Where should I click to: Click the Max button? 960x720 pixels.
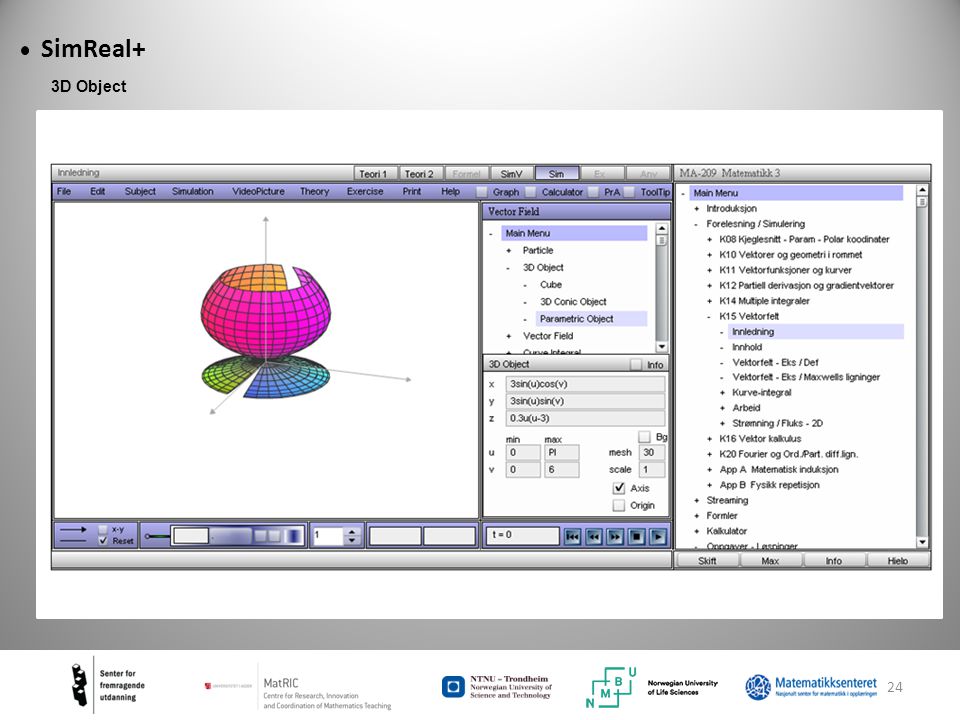click(x=771, y=561)
